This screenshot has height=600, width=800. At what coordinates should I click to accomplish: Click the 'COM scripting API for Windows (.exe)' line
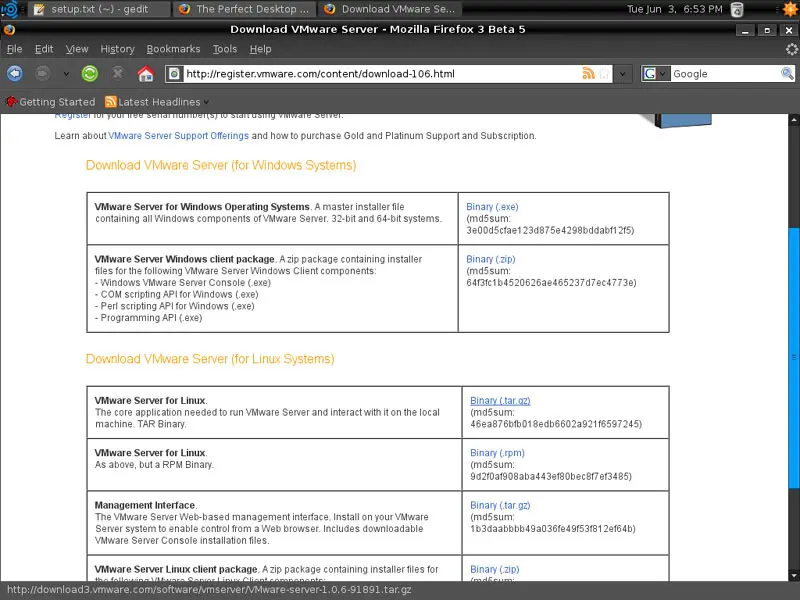(177, 294)
